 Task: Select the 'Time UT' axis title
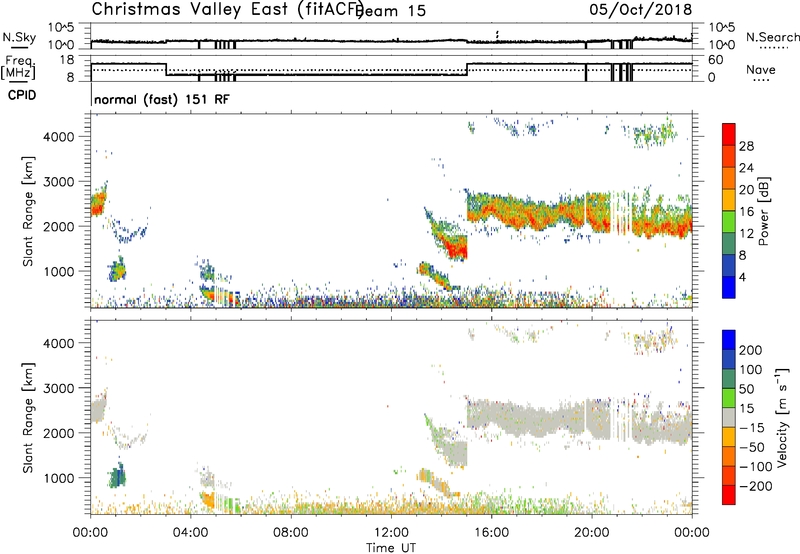point(391,548)
